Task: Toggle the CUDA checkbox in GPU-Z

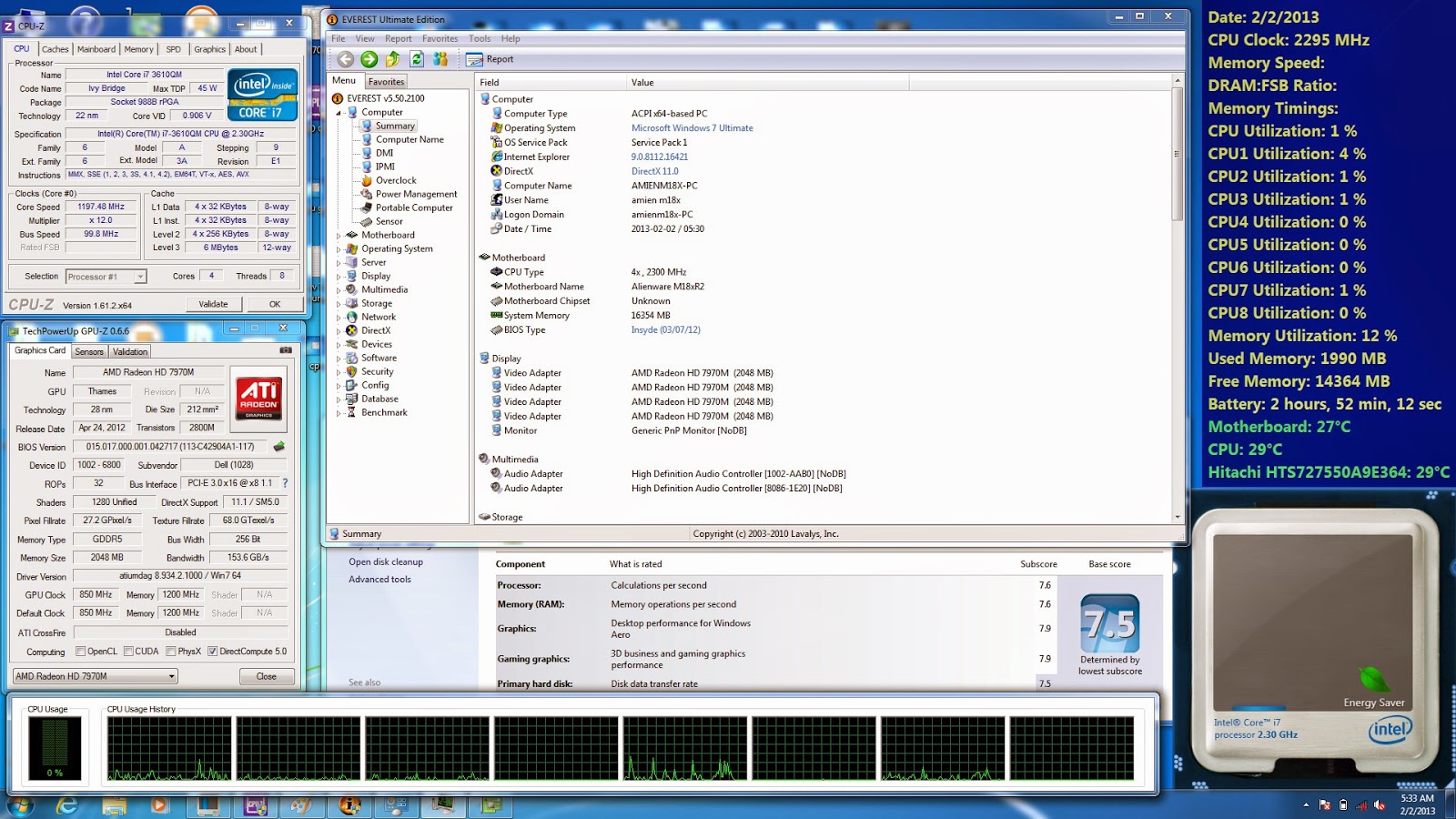Action: click(128, 652)
